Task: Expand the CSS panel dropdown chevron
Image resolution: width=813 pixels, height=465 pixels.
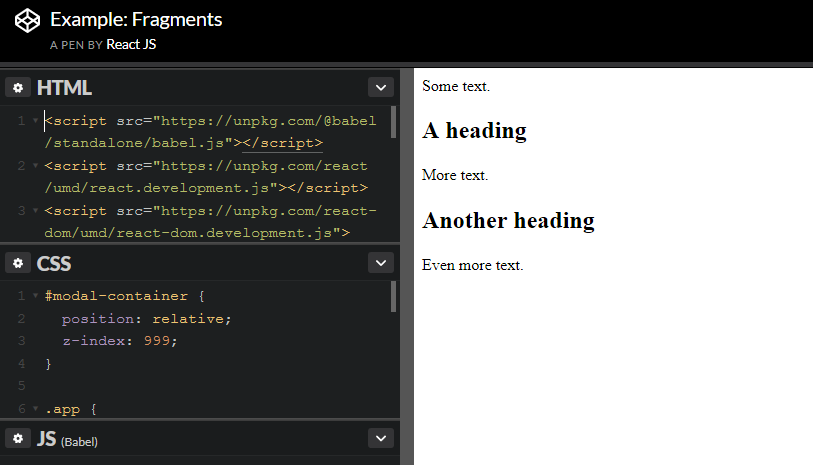Action: coord(381,263)
